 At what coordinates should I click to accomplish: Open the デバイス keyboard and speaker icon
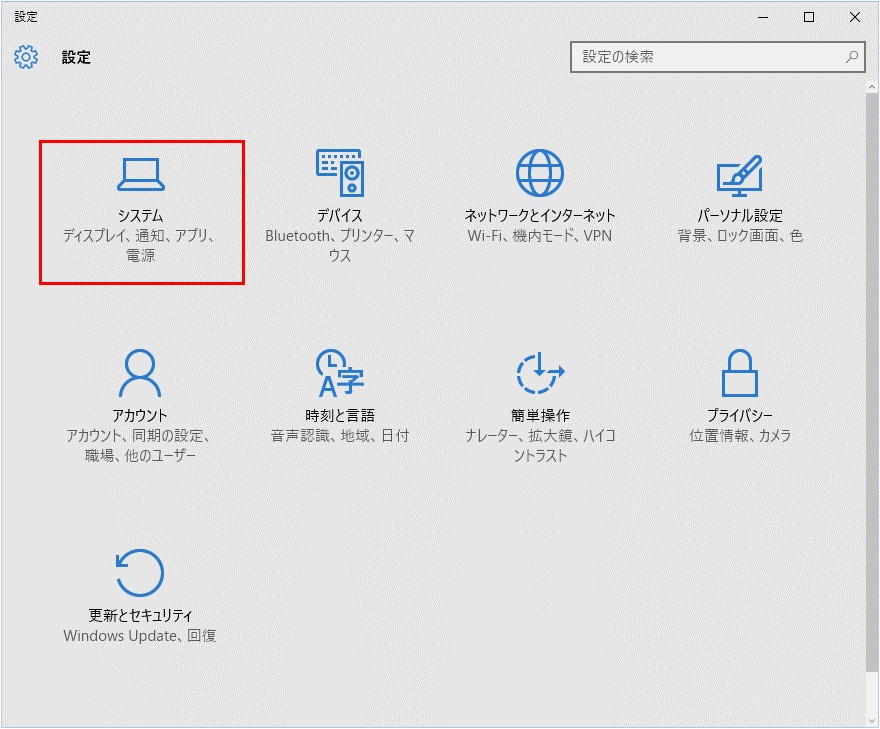pos(340,173)
